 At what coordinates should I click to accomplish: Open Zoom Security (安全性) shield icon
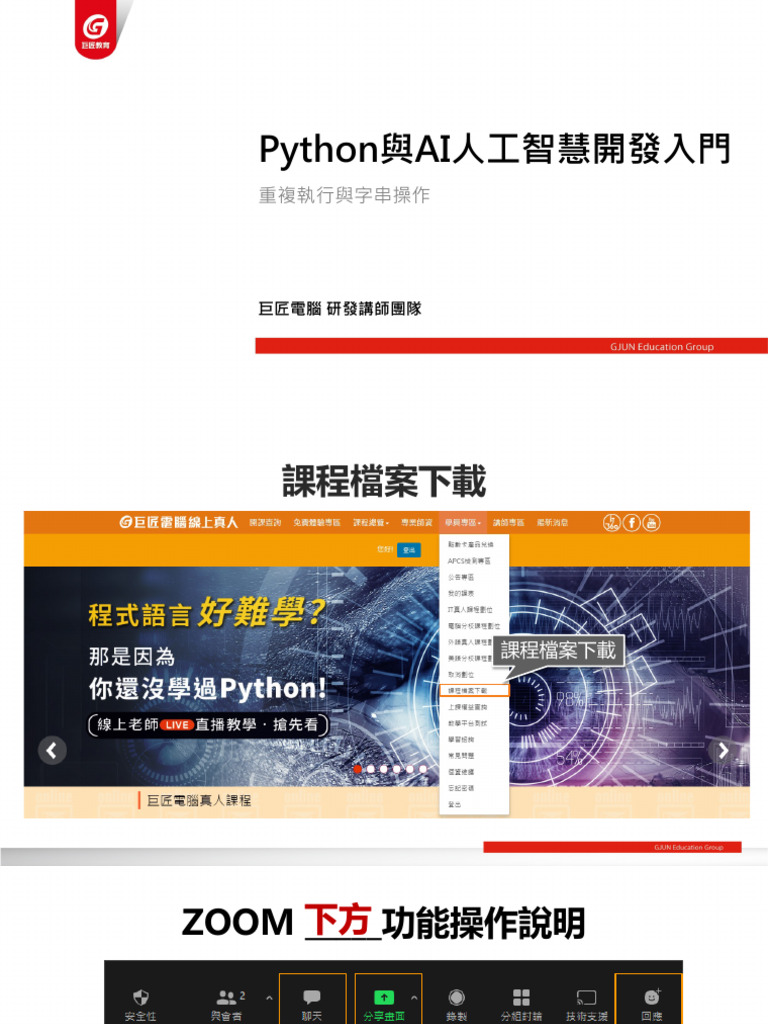click(x=140, y=997)
